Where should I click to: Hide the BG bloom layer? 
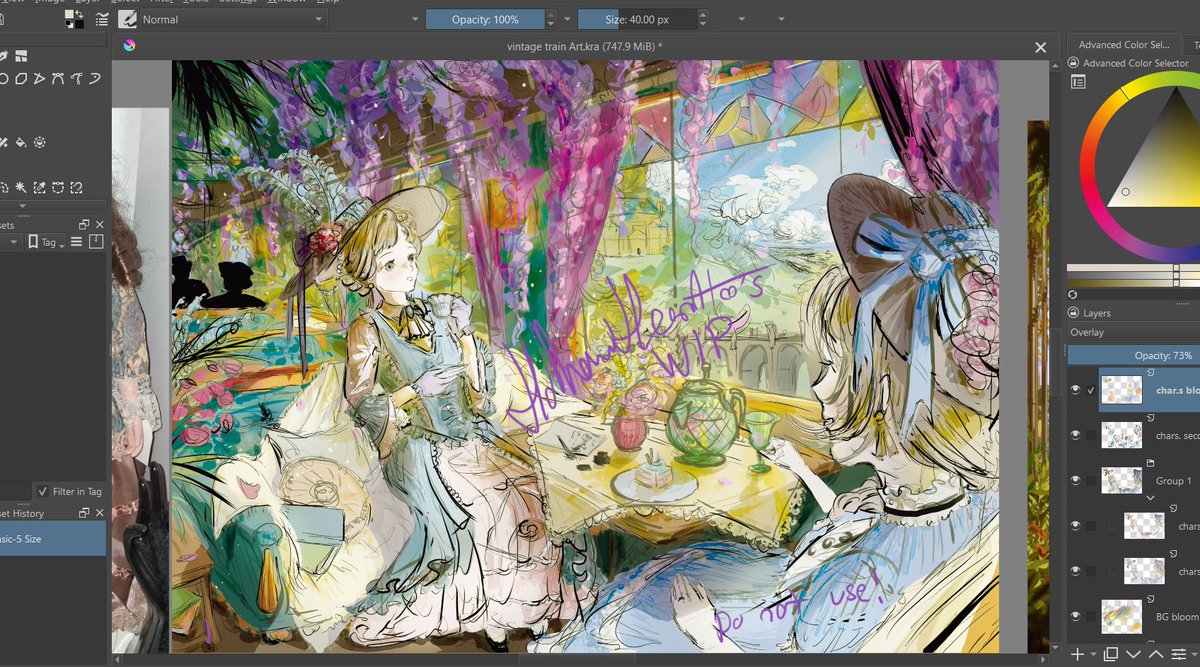(1076, 615)
